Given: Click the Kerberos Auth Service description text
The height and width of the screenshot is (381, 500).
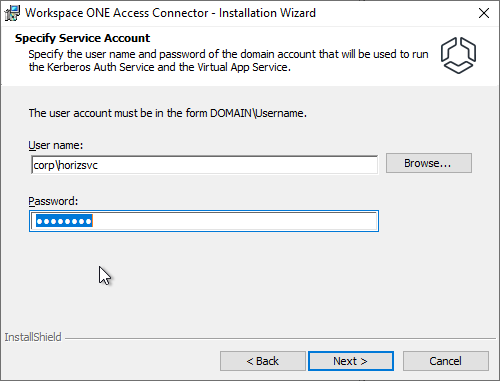Looking at the screenshot, I should (228, 60).
